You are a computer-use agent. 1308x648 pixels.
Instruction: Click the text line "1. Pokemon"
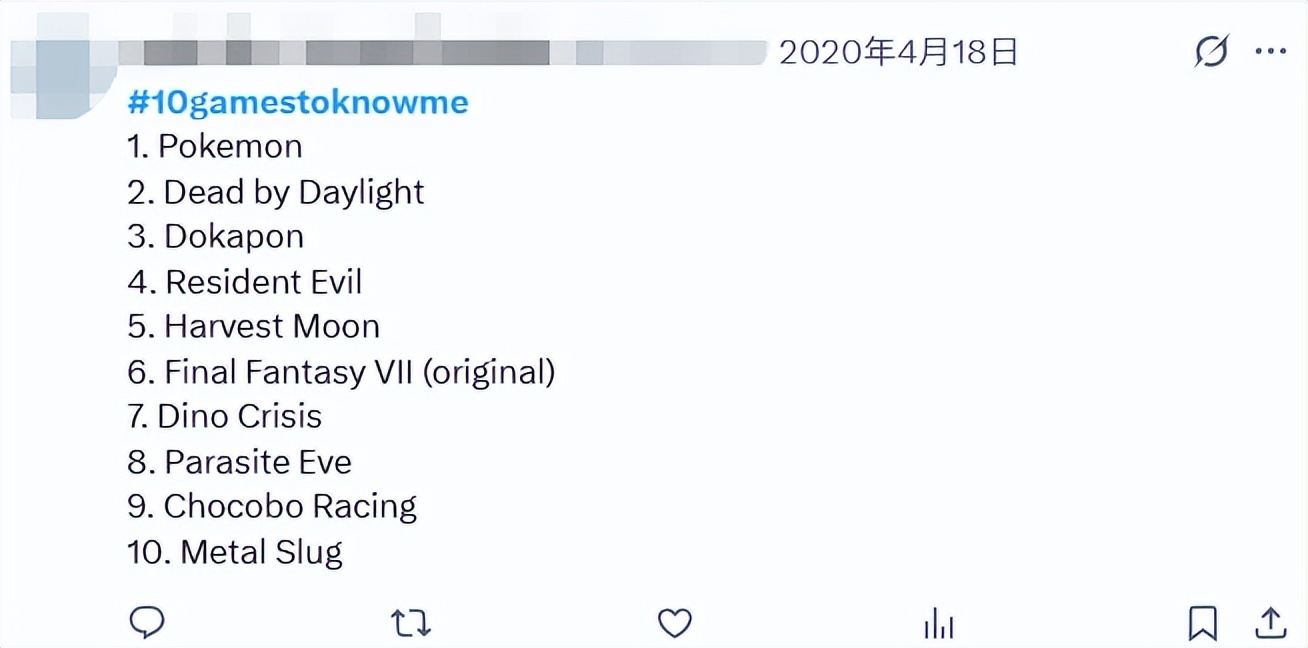[x=215, y=147]
